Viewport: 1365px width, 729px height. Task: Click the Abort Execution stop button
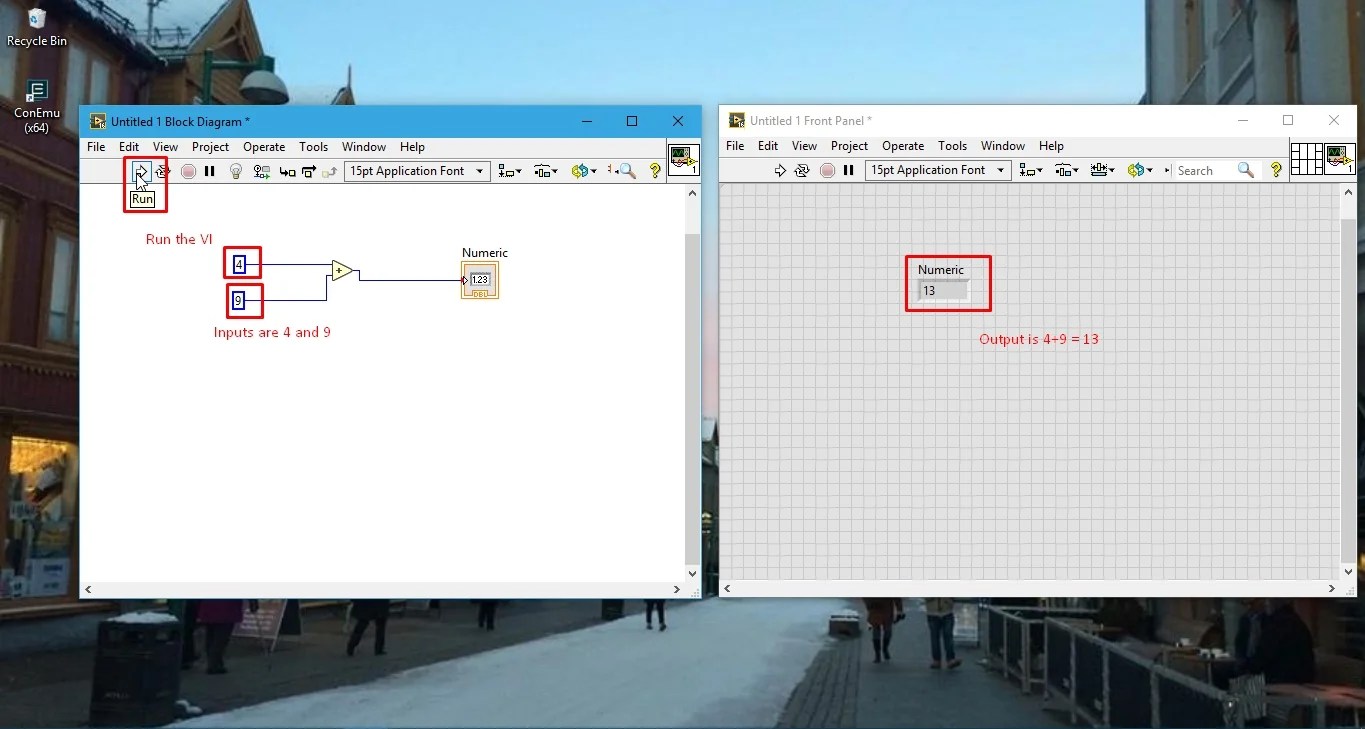[x=188, y=171]
